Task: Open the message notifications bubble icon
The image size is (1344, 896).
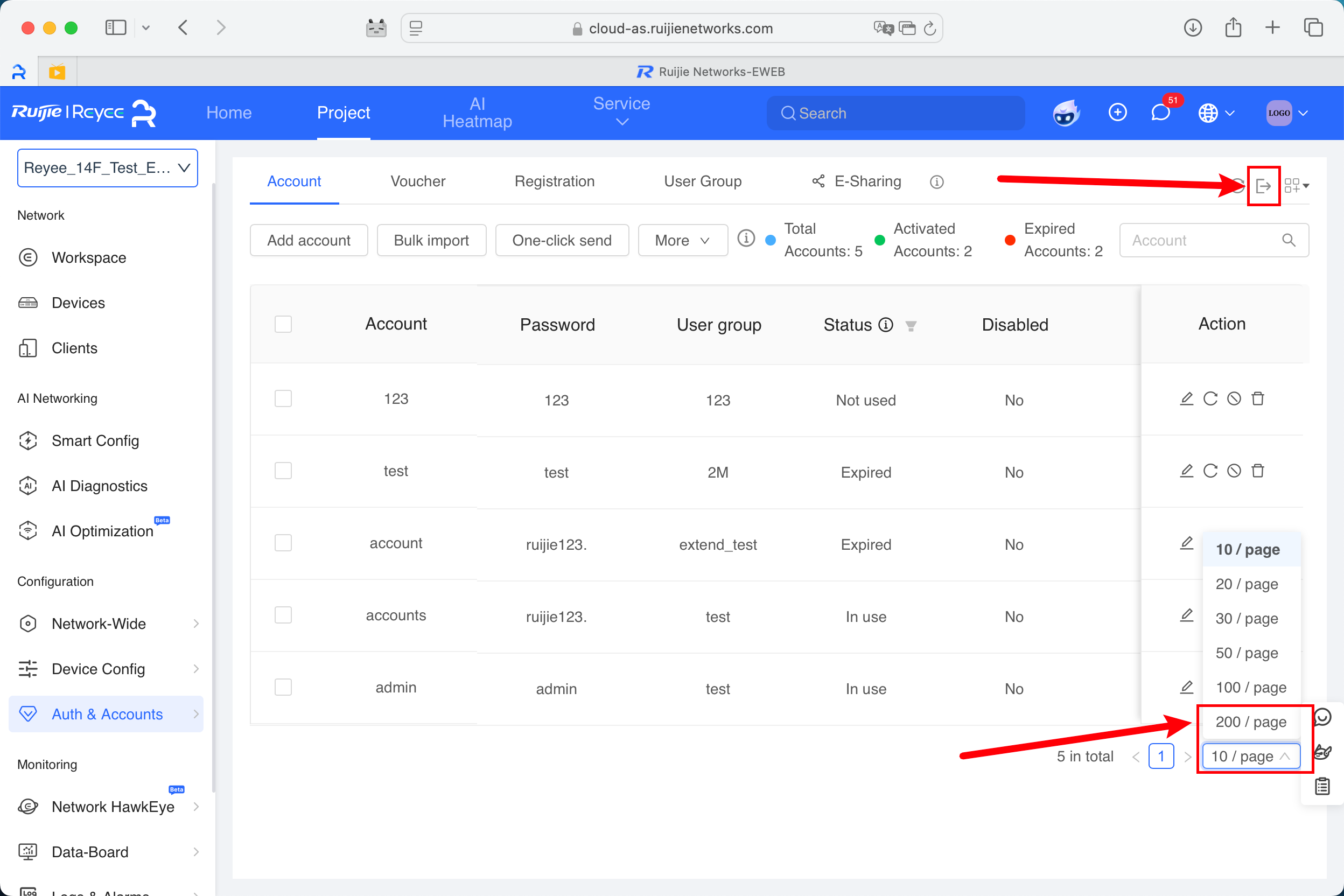Action: [1160, 113]
